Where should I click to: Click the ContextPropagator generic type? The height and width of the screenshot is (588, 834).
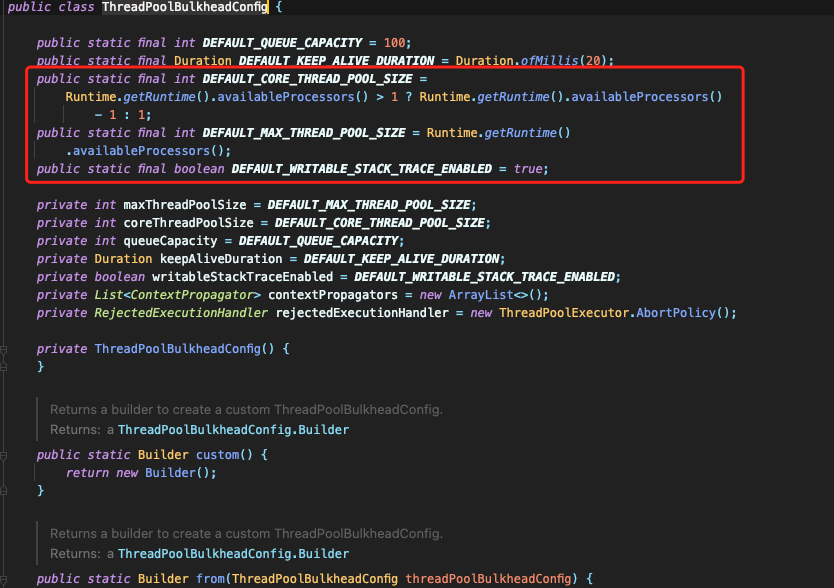(192, 295)
